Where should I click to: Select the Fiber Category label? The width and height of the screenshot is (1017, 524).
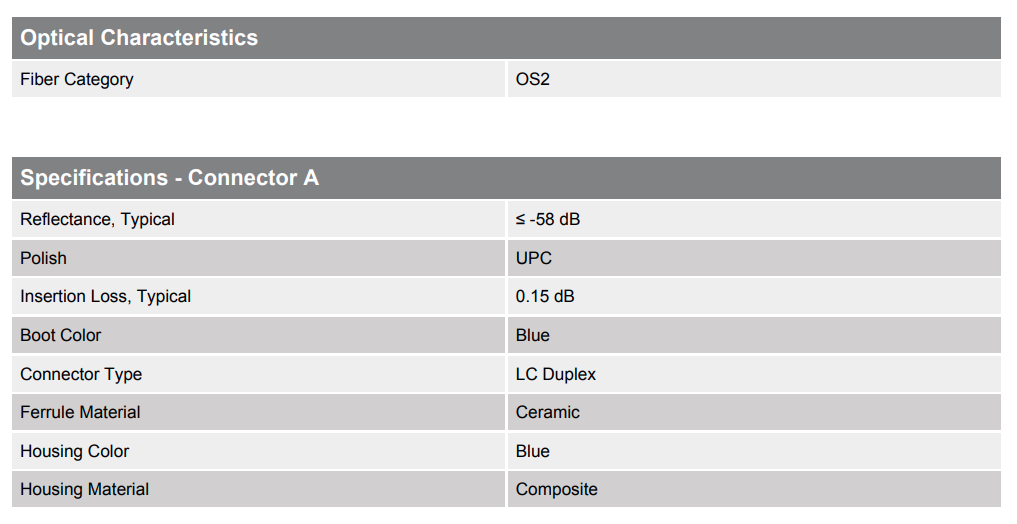click(76, 79)
